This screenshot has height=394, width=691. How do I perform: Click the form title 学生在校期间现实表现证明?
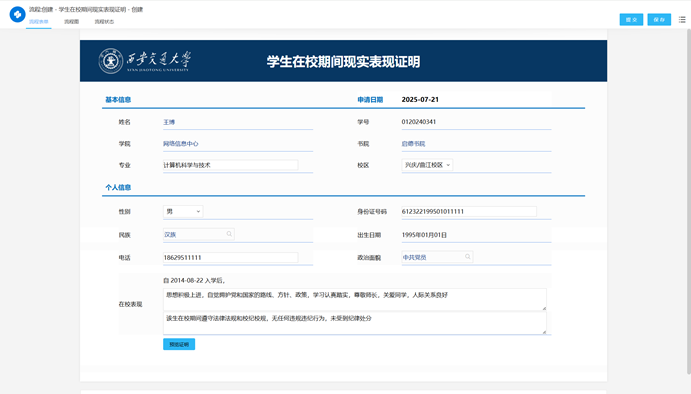[343, 62]
